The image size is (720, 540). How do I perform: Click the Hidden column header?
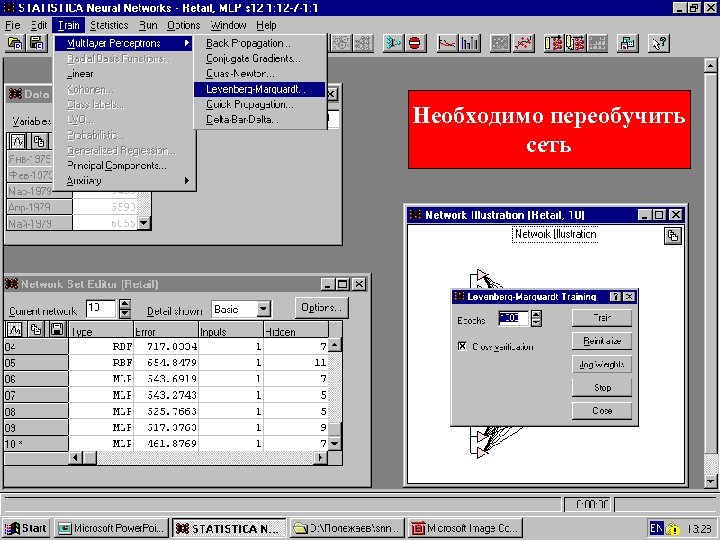point(295,331)
